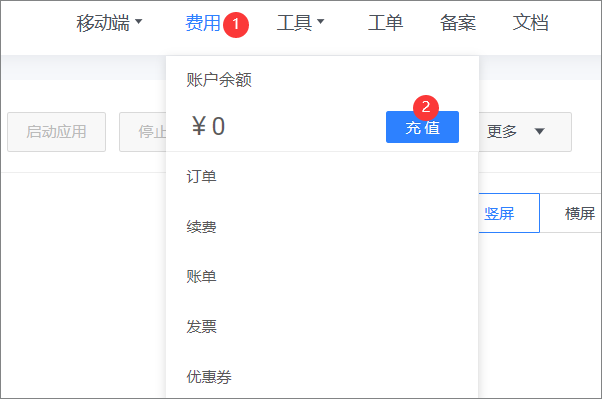Open the 费用 menu in the top navigation
Screen dimensions: 602x399
[x=203, y=23]
